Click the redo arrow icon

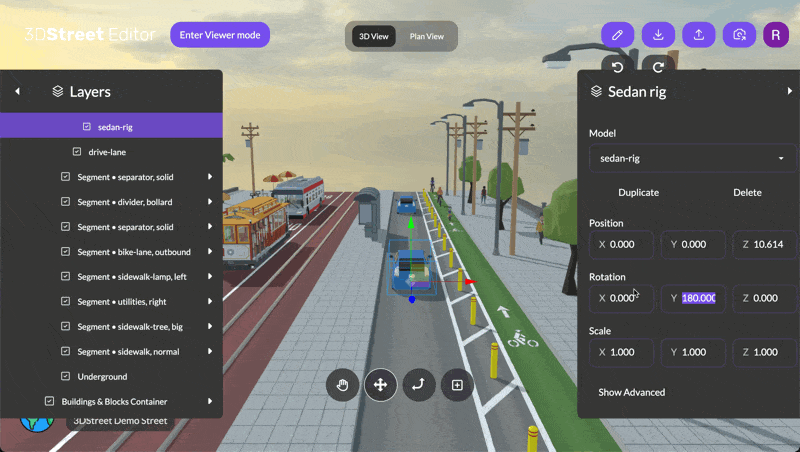click(658, 67)
